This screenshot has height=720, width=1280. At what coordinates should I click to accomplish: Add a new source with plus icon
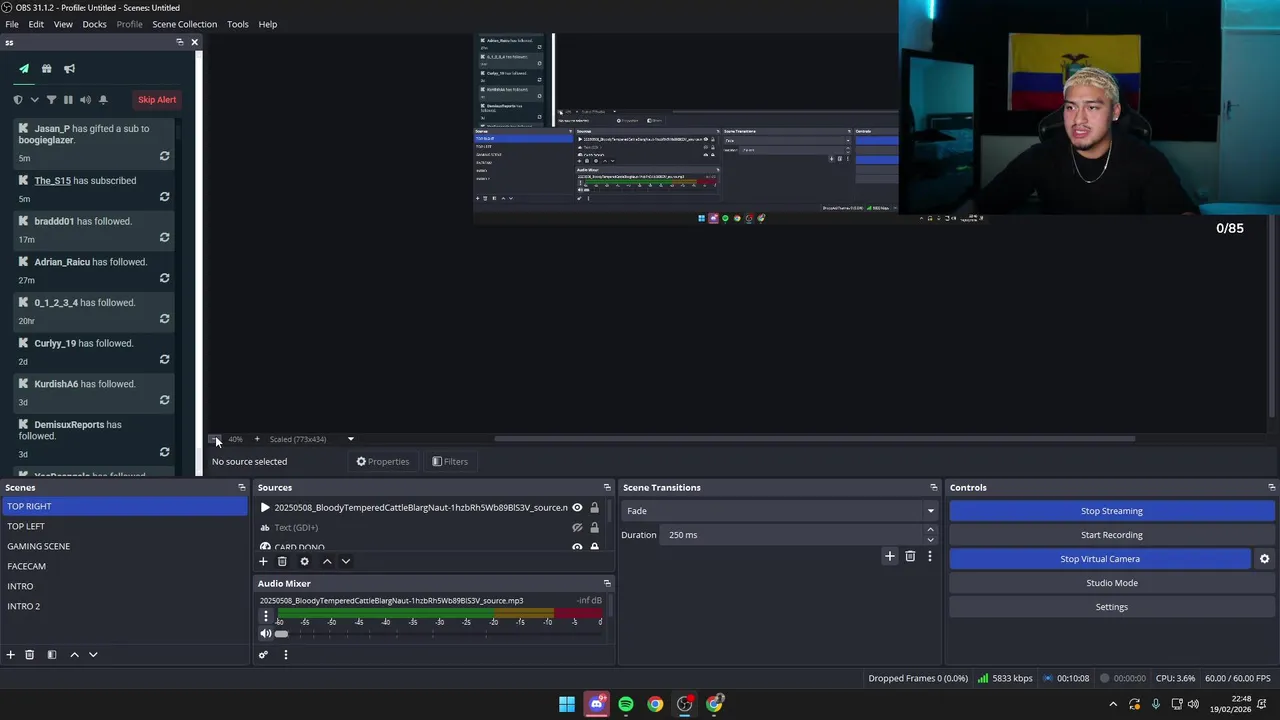click(x=263, y=562)
